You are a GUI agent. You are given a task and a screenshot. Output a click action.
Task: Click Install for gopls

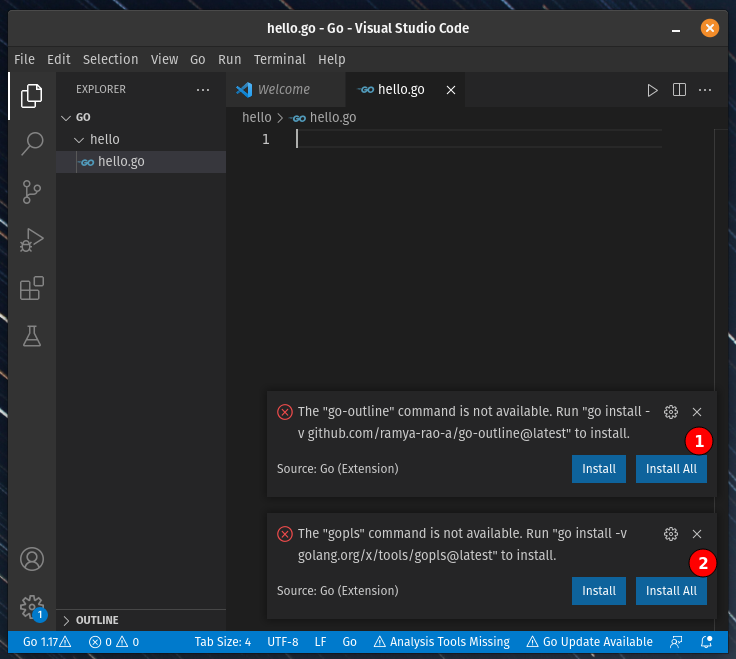[598, 591]
